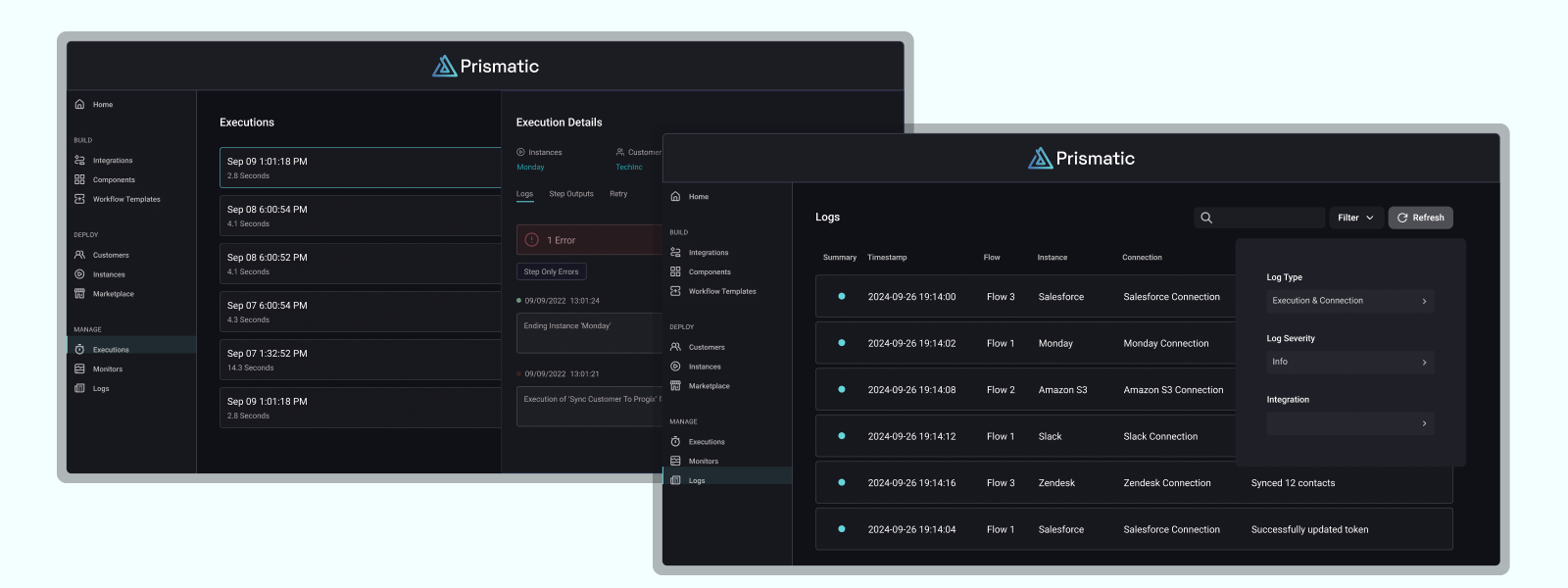The height and width of the screenshot is (588, 1568).
Task: Select execution Sep 07 6:00:54 PM
Action: [x=360, y=312]
